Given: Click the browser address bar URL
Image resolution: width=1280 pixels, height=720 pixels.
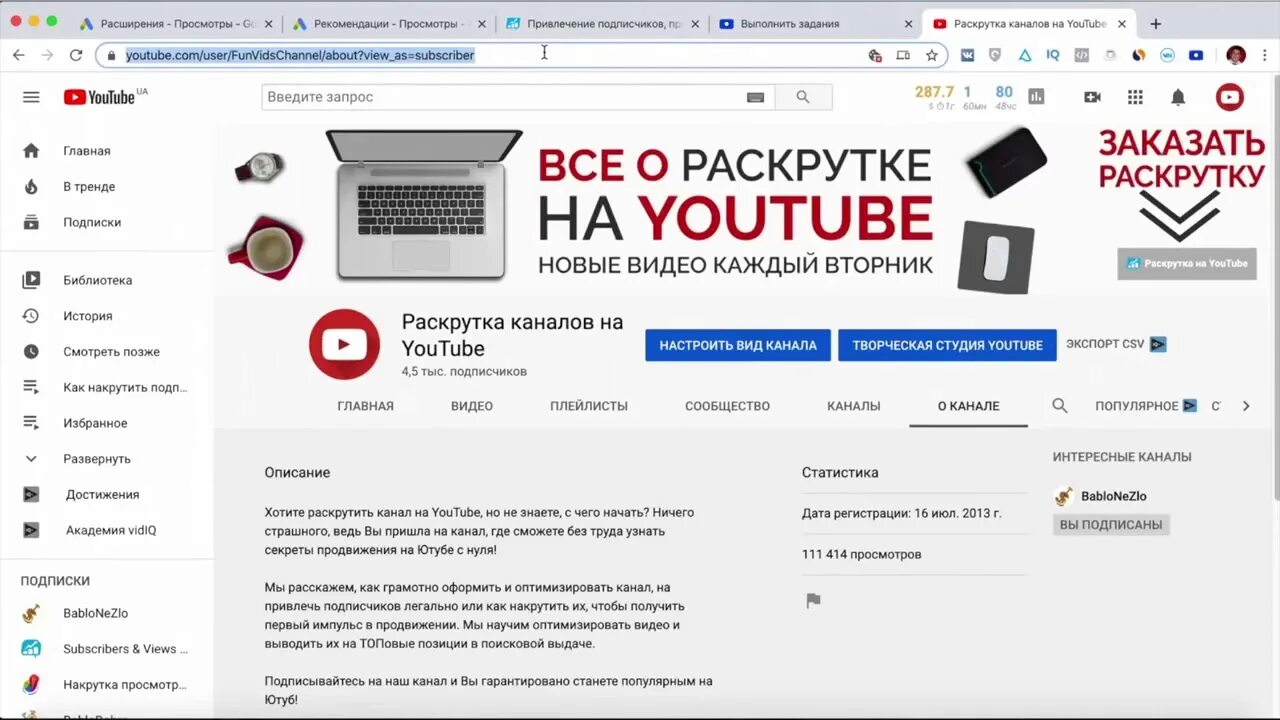Looking at the screenshot, I should click(300, 55).
